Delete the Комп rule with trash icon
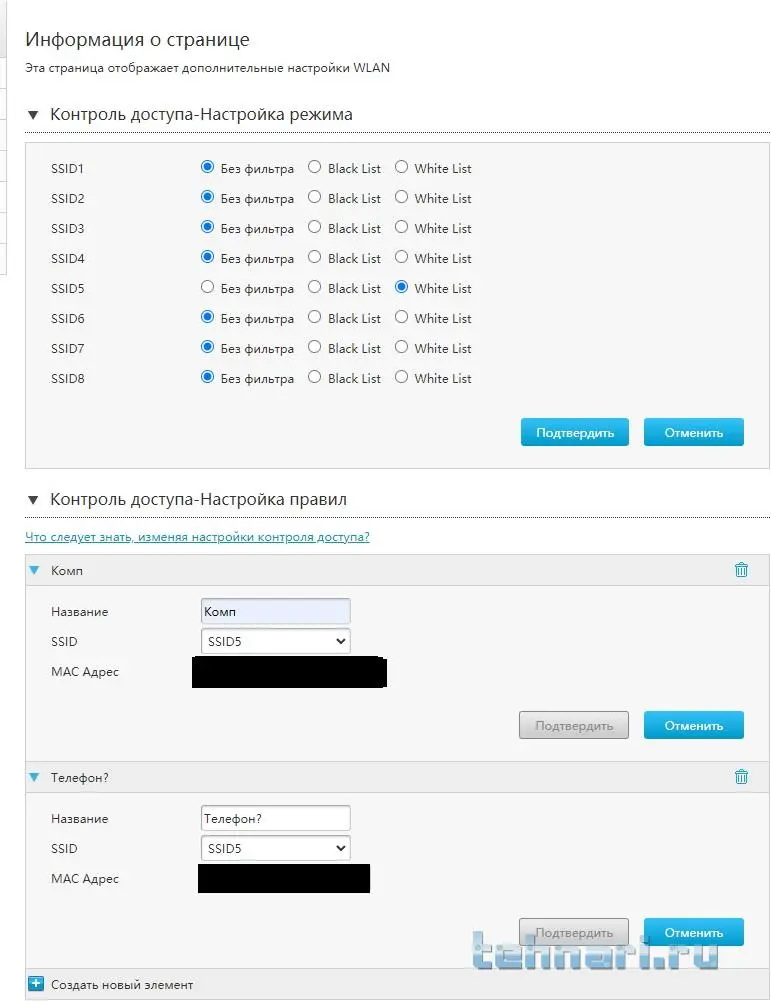Screen dimensions: 771x1002 click(x=741, y=569)
